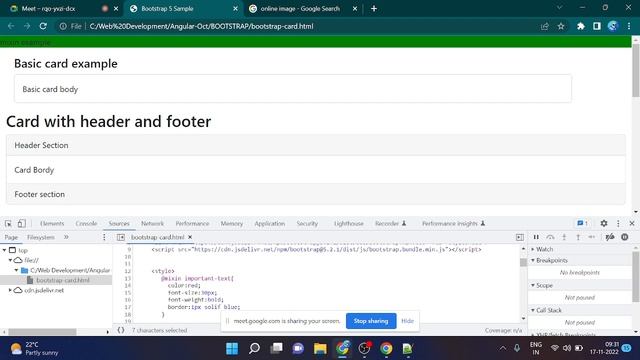Open the Performance insights tab
Viewport: 640px width, 360px height.
[x=453, y=224]
